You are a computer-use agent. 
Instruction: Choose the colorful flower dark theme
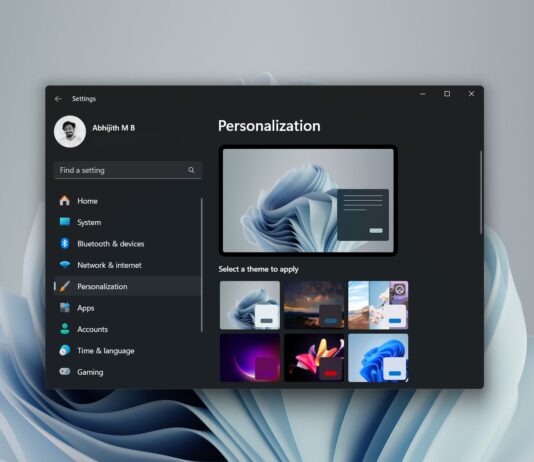click(x=314, y=358)
